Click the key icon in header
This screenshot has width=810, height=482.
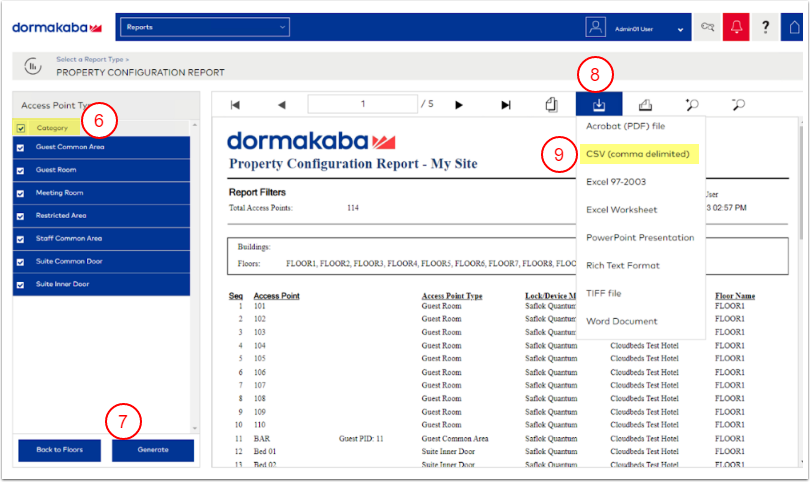coord(705,28)
